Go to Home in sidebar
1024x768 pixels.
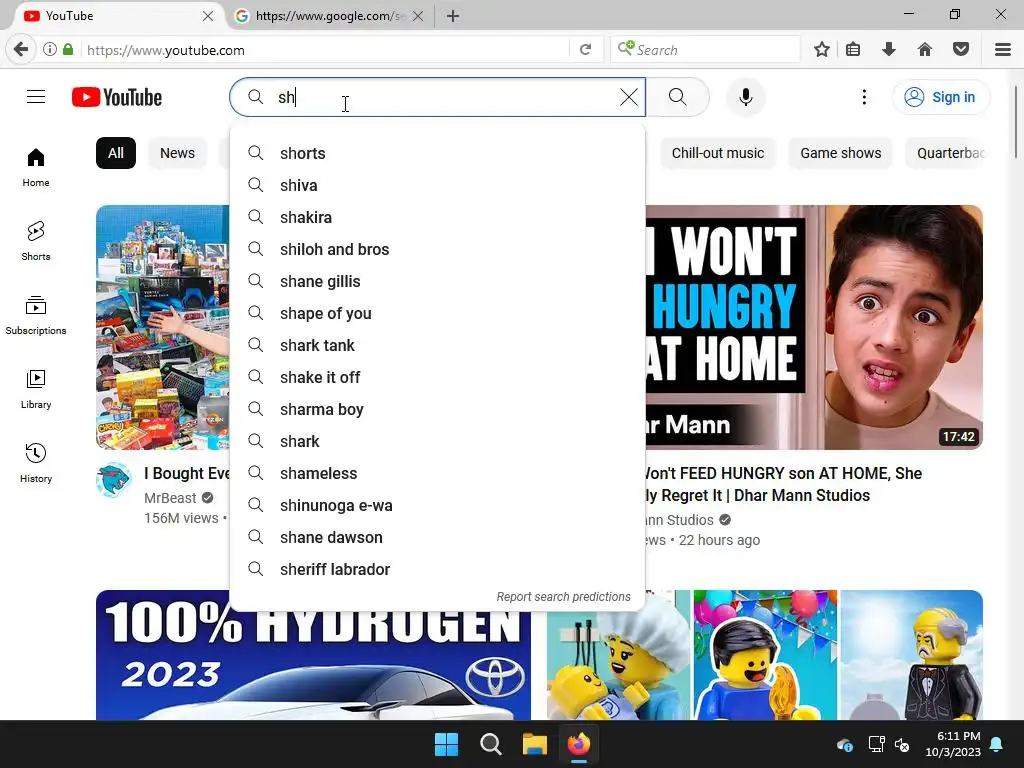click(36, 168)
